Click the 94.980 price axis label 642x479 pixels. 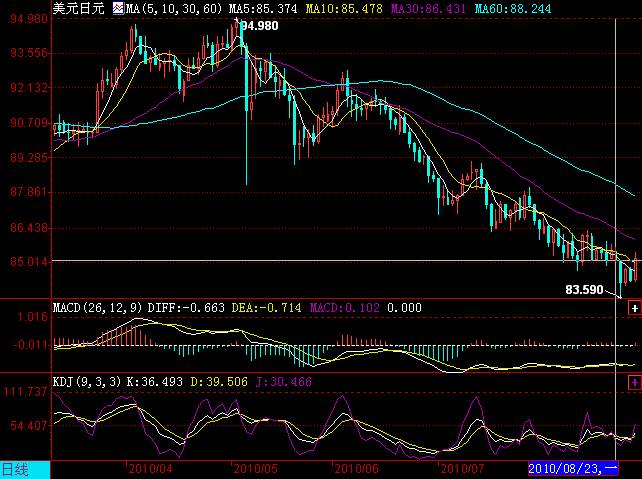(29, 19)
